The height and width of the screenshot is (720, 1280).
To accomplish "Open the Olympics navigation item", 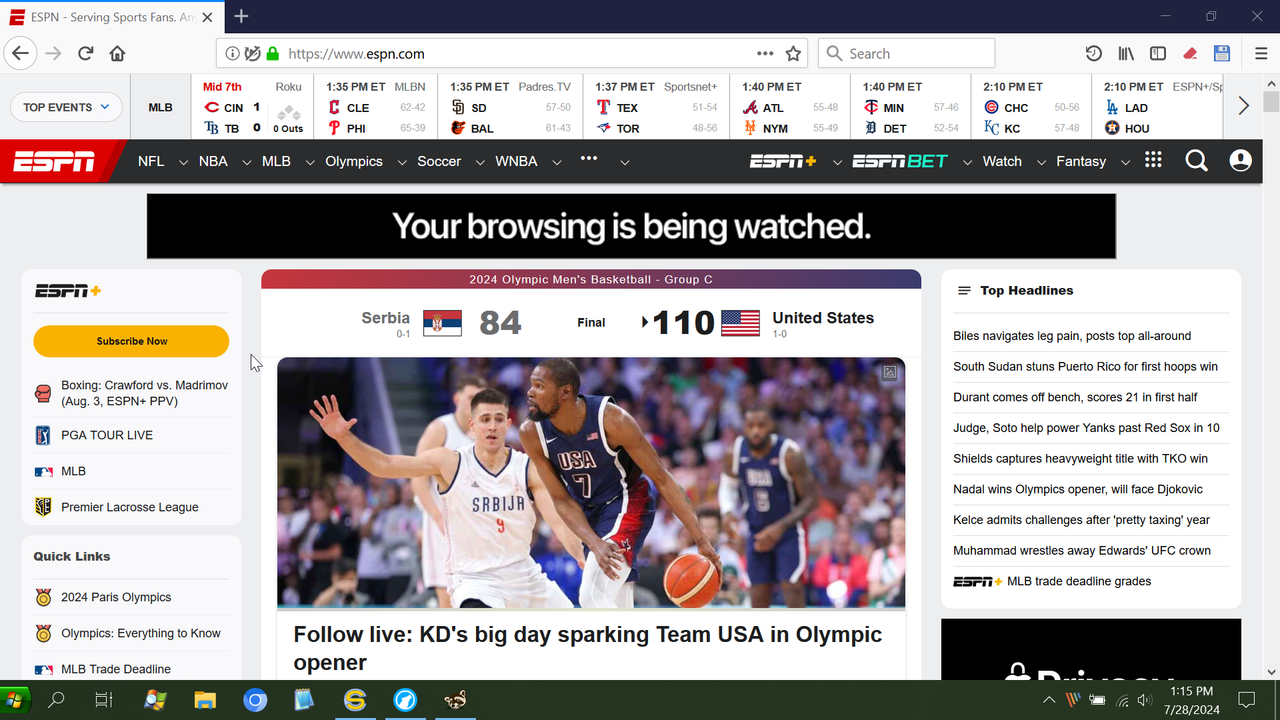I will tap(354, 161).
